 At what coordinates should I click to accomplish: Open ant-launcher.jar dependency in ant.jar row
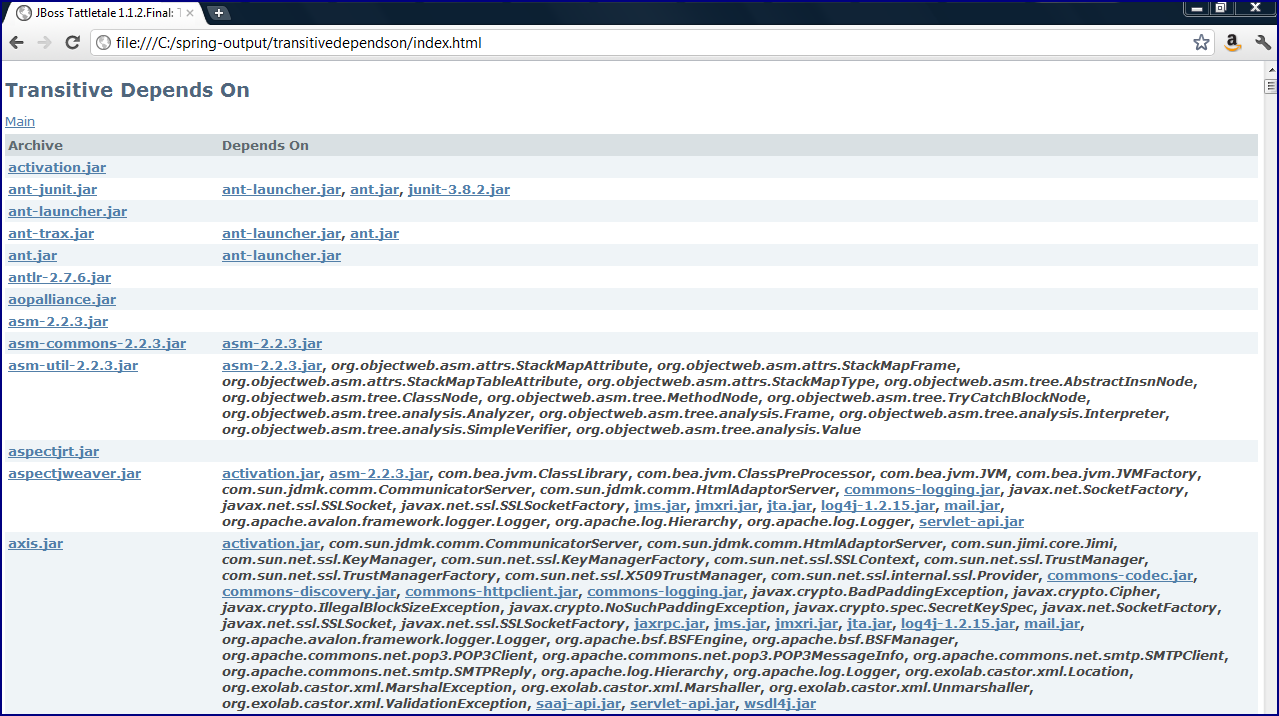(281, 255)
